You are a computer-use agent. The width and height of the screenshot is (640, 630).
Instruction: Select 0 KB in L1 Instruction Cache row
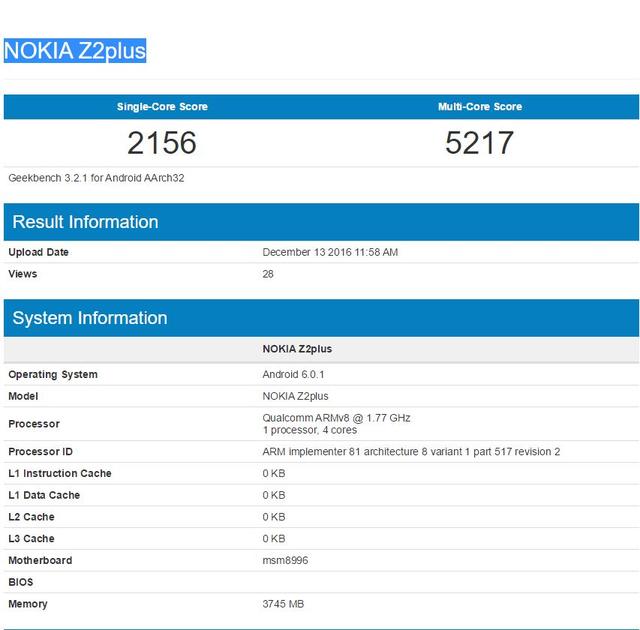point(273,473)
